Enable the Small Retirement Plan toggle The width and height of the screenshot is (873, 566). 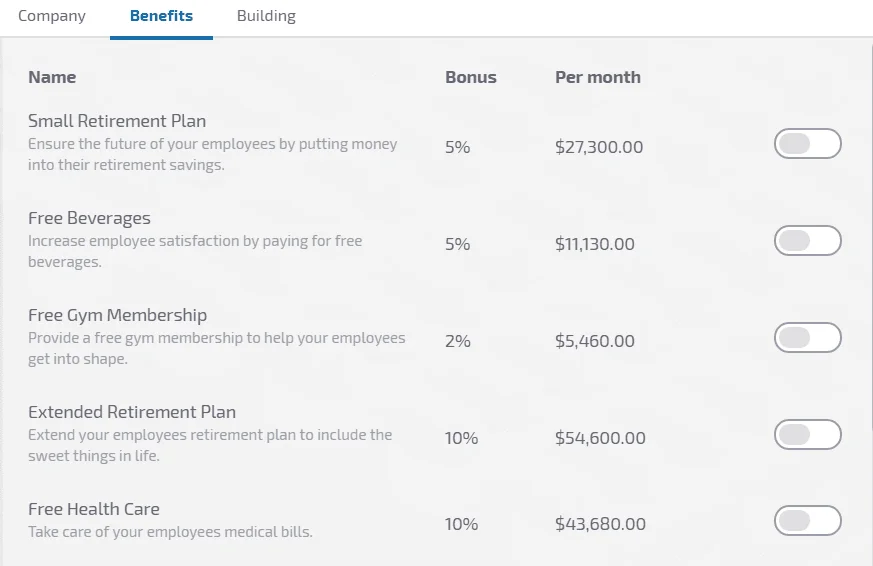[x=807, y=144]
